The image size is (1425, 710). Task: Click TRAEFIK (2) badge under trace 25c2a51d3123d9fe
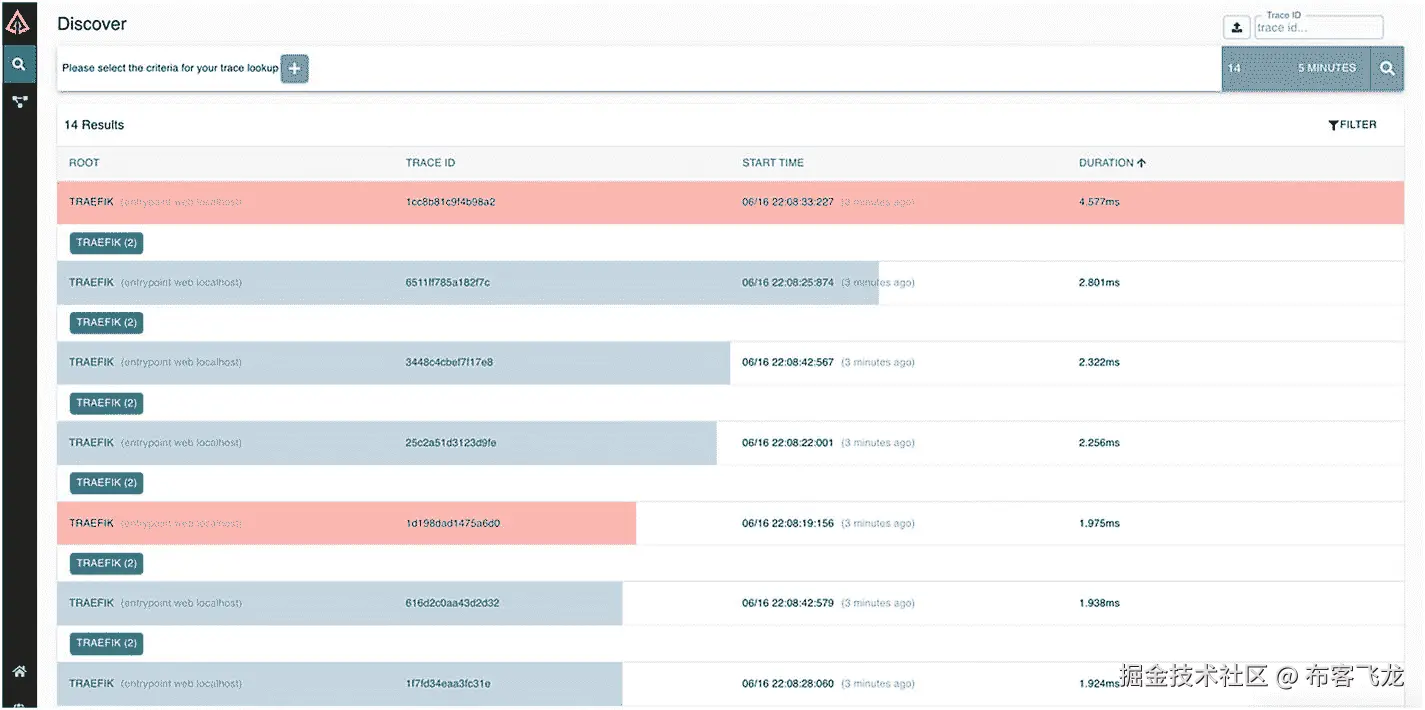[106, 483]
